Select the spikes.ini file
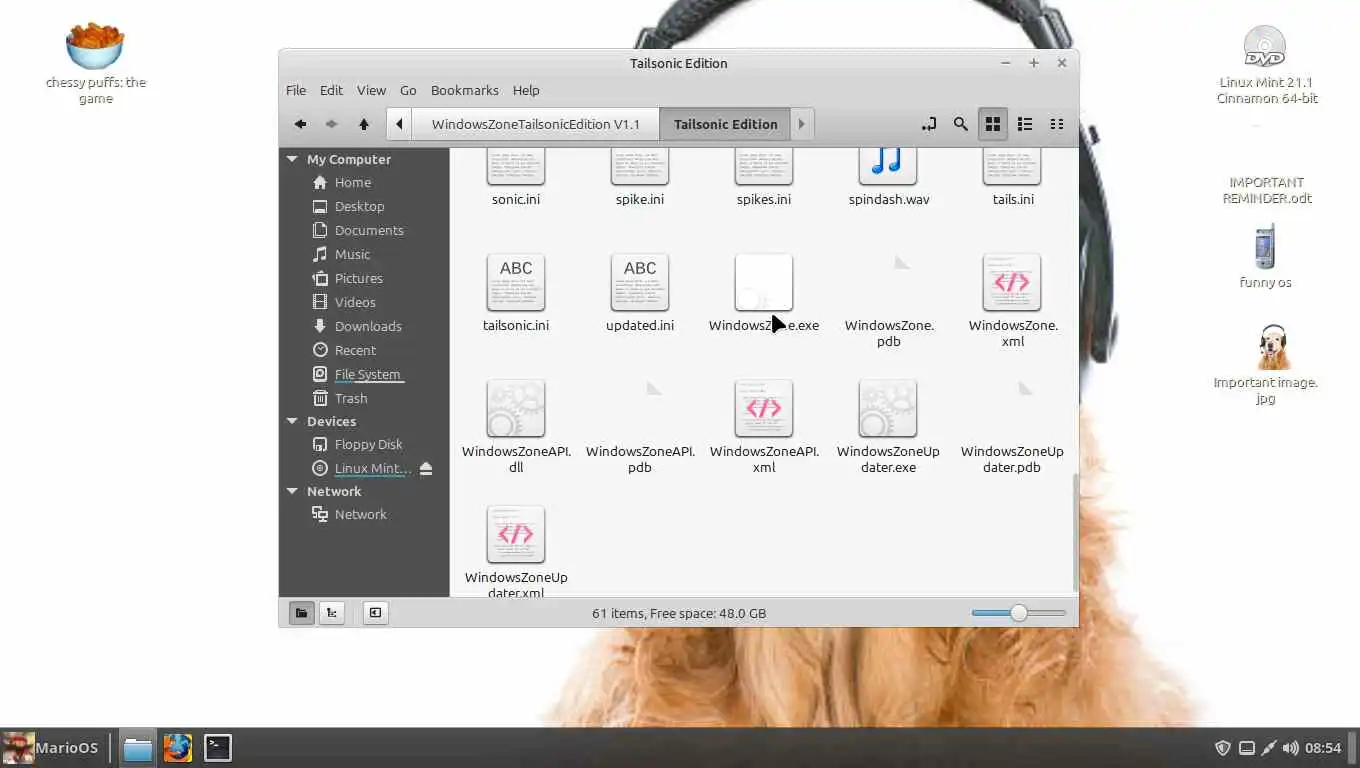 764,179
